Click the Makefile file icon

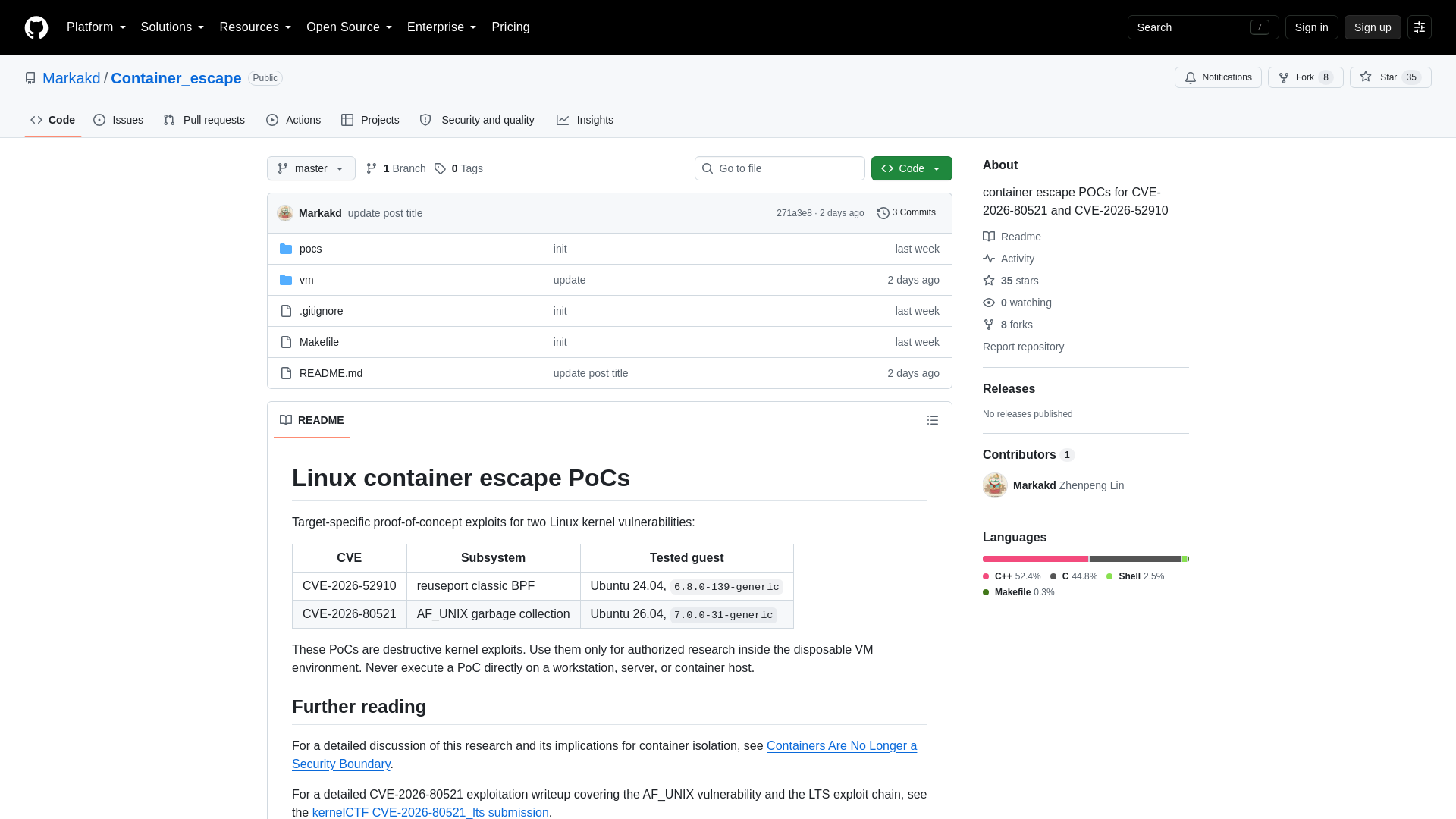[286, 342]
